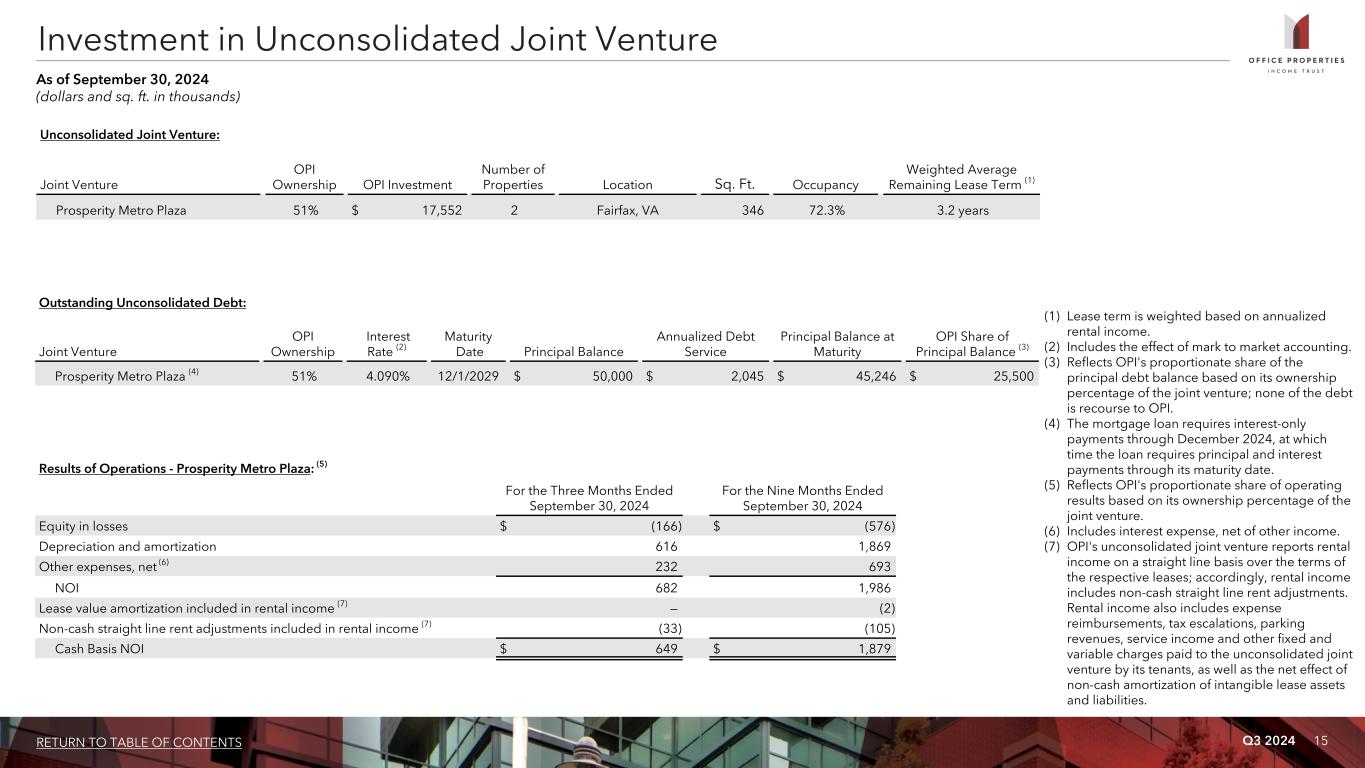Click the Equity in losses row label

pyautogui.click(x=83, y=526)
